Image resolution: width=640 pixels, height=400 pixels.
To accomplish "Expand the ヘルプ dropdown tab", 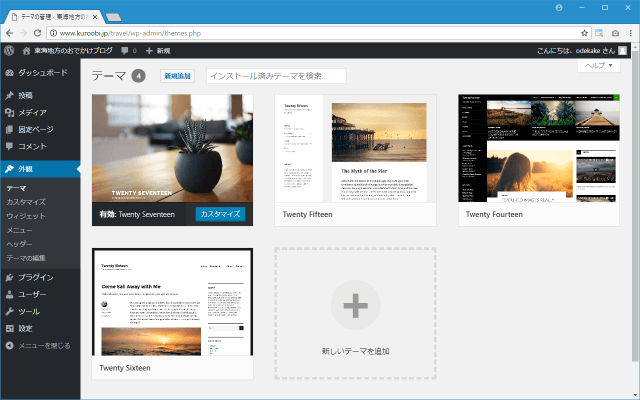I will [x=598, y=65].
